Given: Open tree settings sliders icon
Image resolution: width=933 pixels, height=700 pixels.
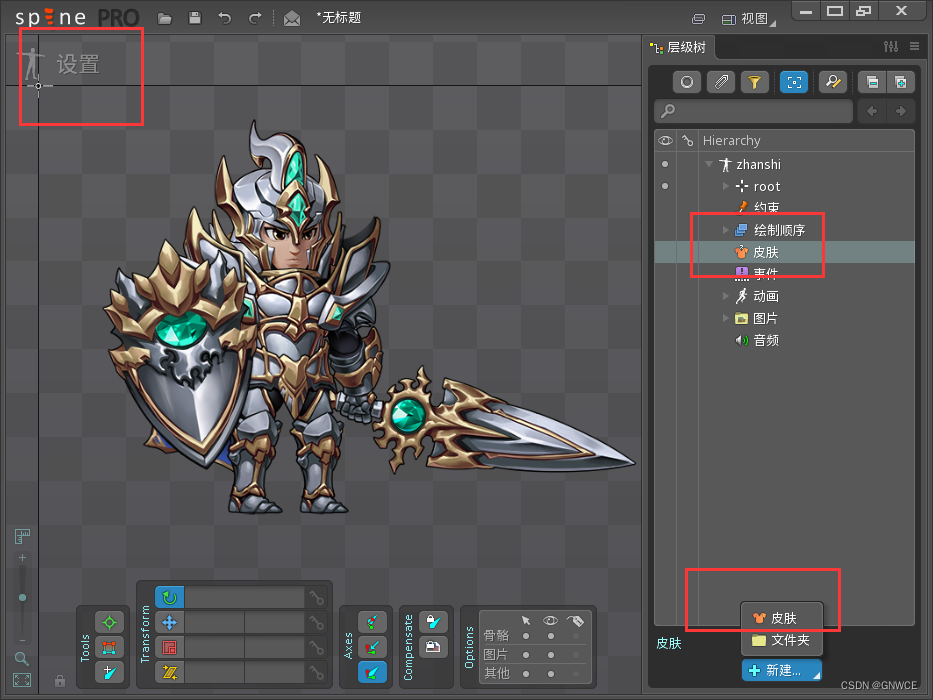Looking at the screenshot, I should 891,46.
